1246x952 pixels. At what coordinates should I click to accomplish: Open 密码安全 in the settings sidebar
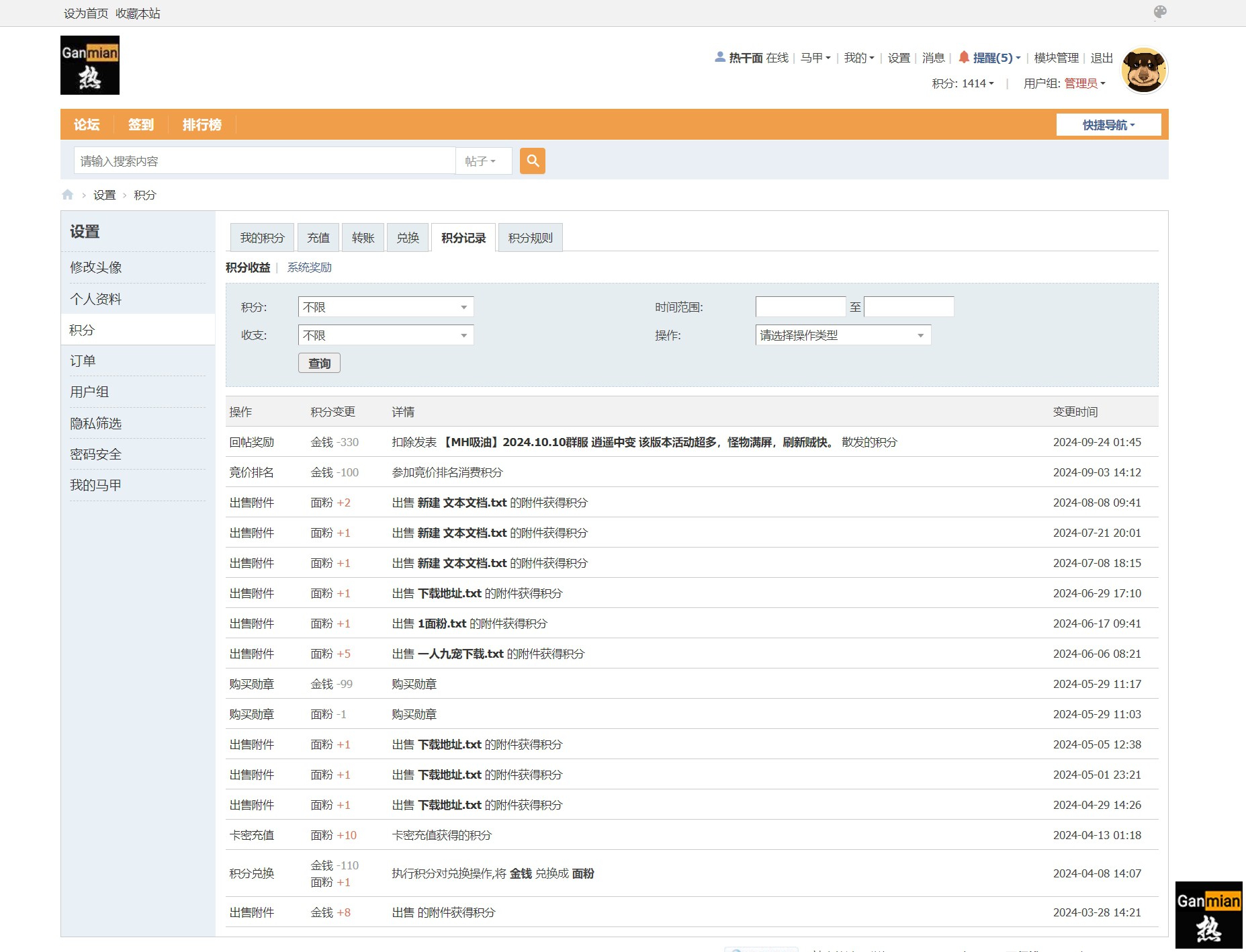point(138,454)
